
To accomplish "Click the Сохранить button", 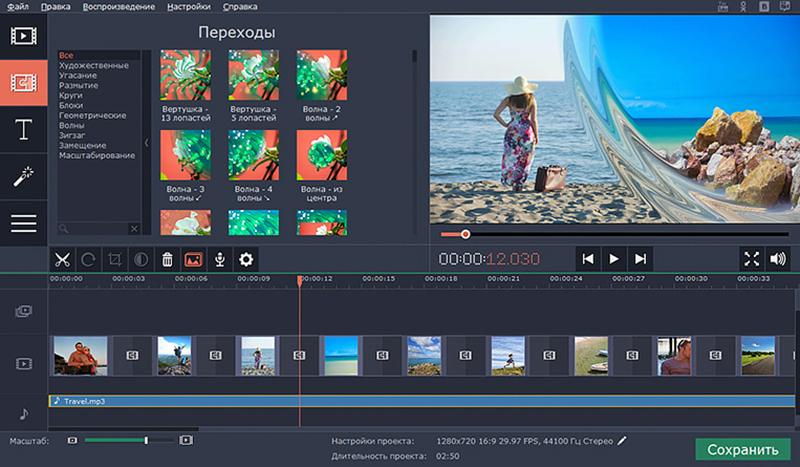I will tap(742, 449).
